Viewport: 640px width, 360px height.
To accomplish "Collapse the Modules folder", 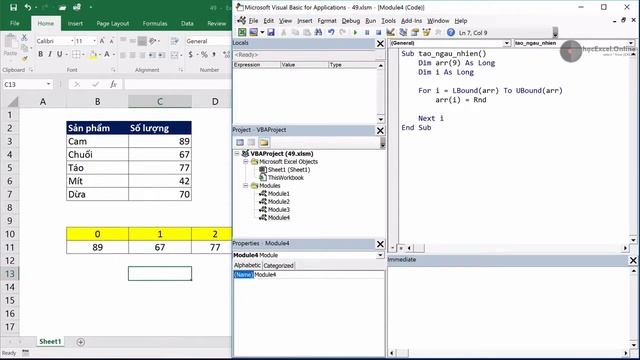I will [x=246, y=186].
